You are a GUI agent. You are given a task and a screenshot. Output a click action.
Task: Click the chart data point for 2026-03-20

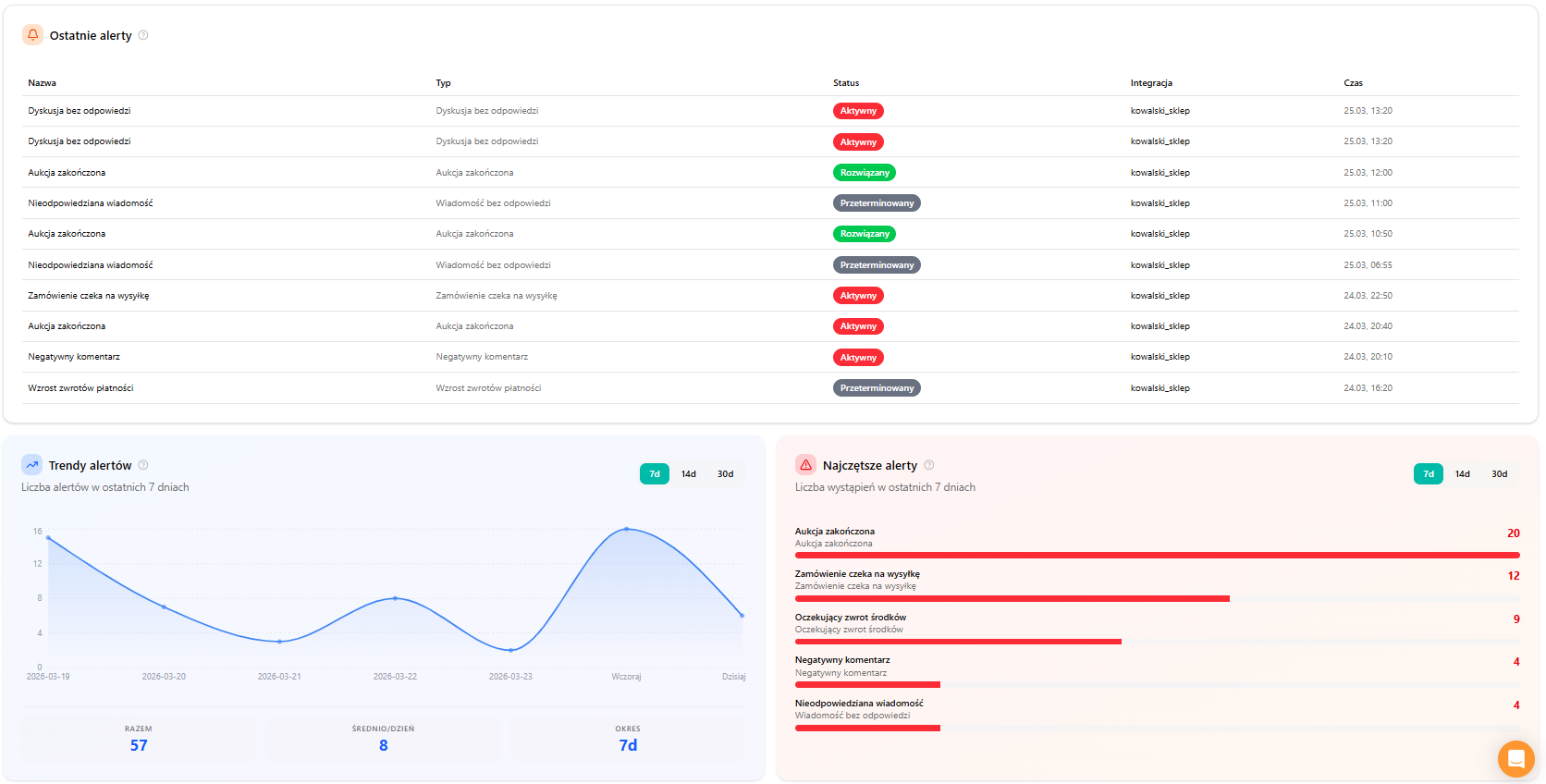point(164,606)
